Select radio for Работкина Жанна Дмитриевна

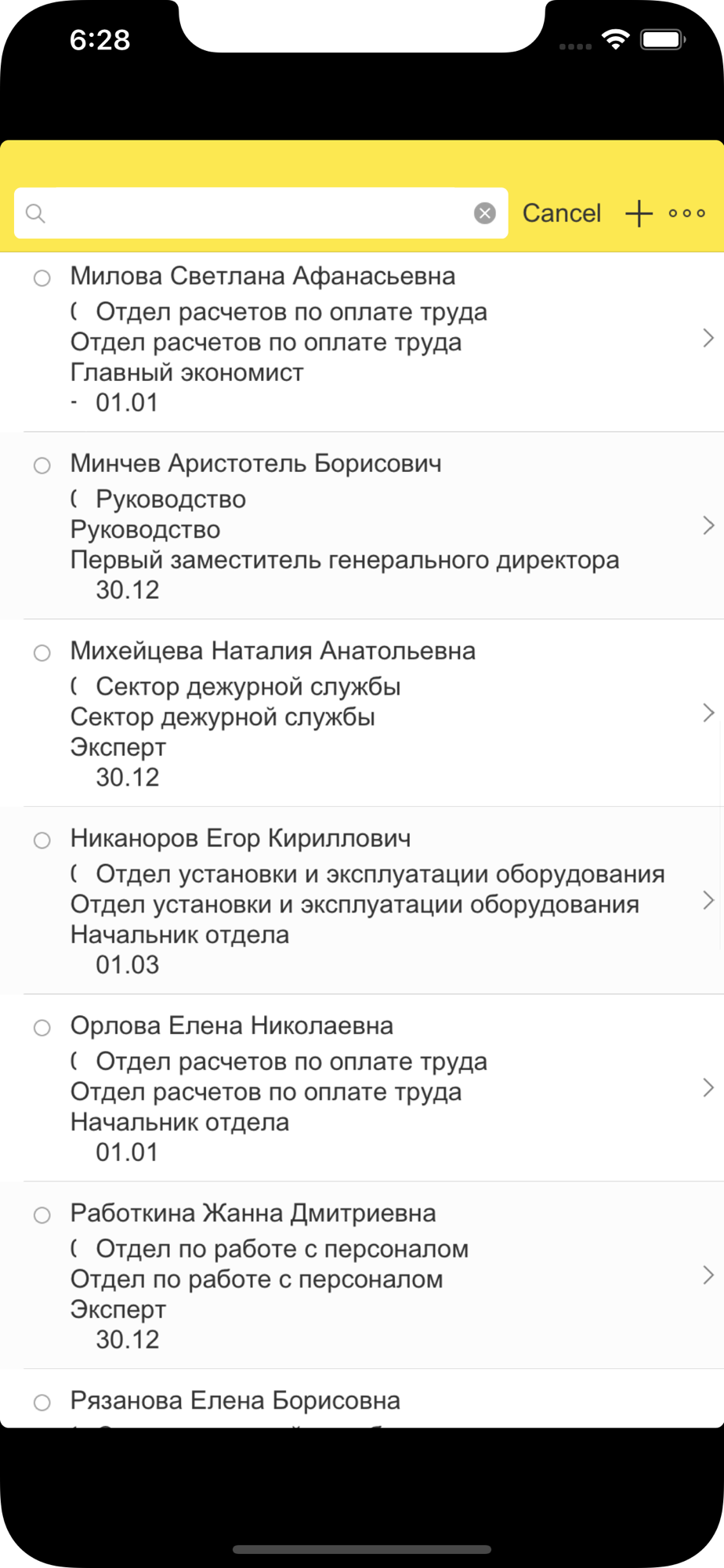(42, 1215)
